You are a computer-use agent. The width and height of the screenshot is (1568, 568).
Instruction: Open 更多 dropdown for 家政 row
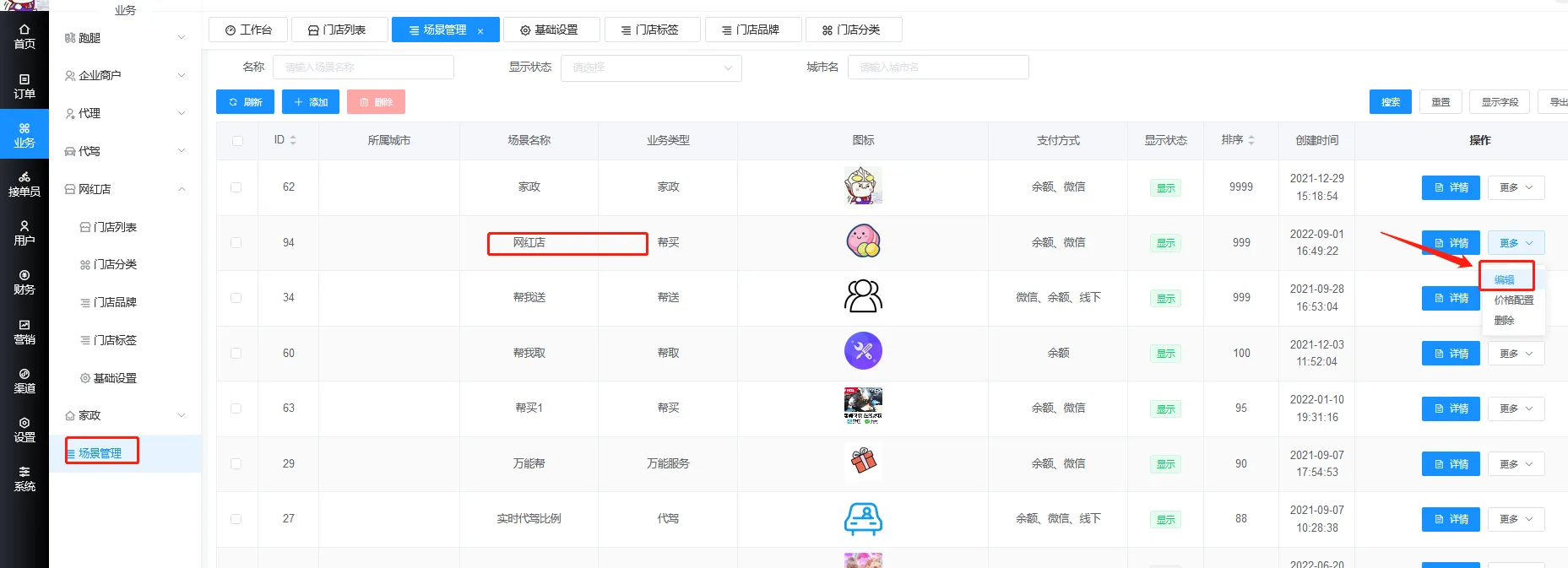[1516, 187]
